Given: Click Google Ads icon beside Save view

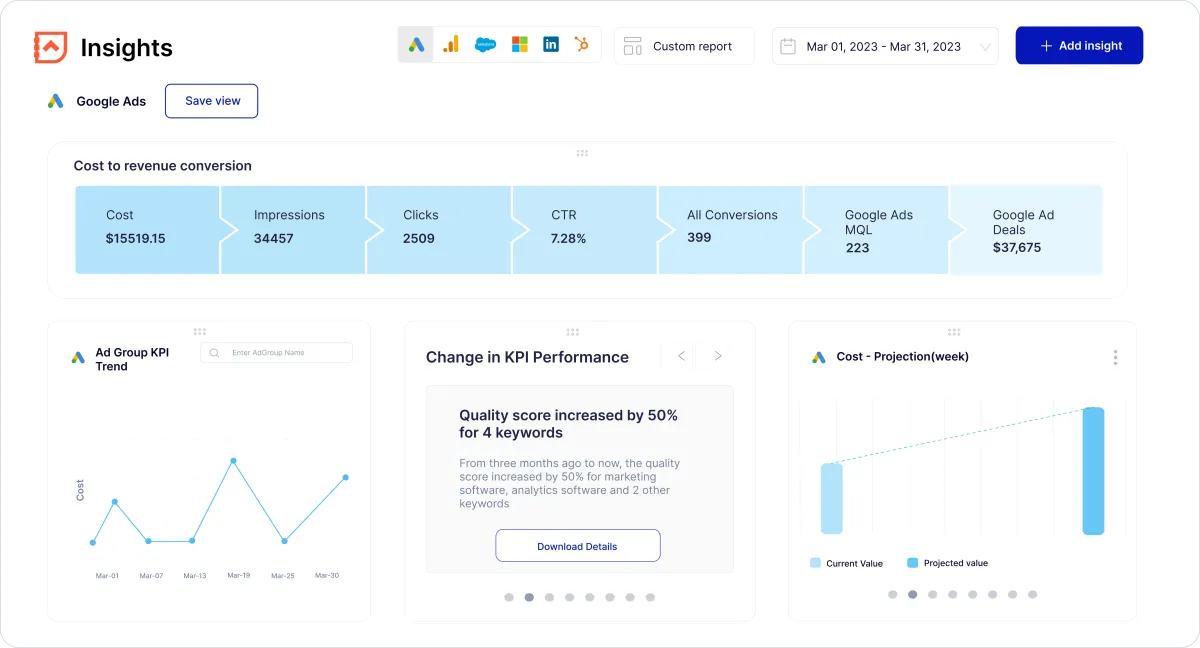Looking at the screenshot, I should tap(56, 101).
